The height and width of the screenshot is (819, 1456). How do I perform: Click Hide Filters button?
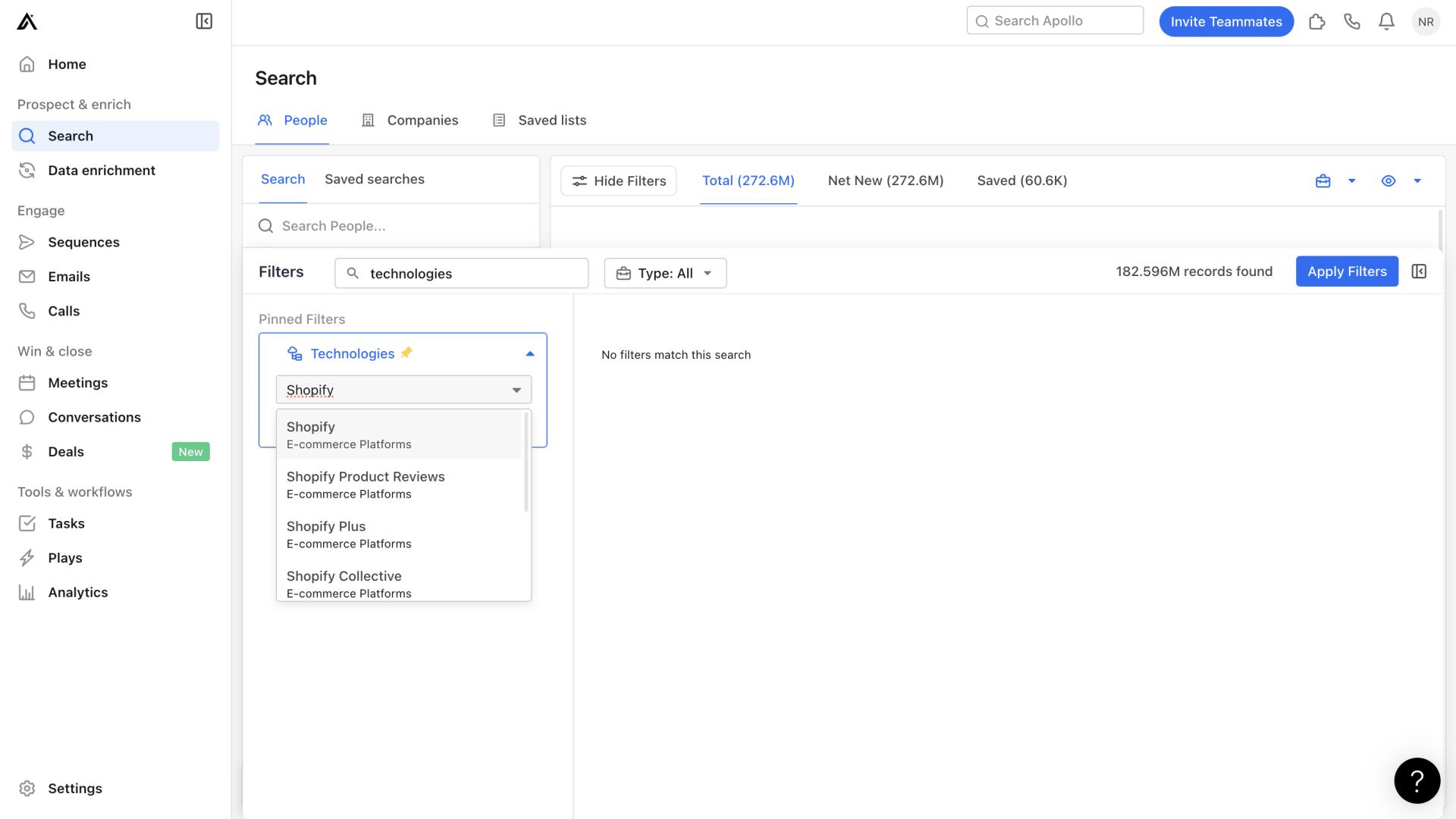pyautogui.click(x=619, y=181)
